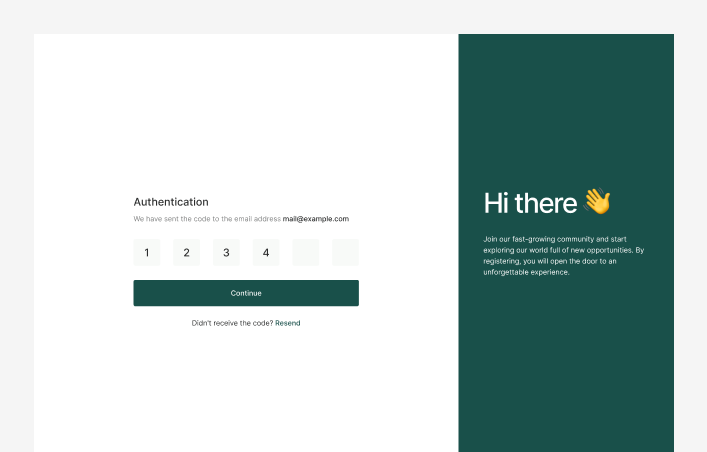Click the mail@example.com email address
Screen dimensions: 707x452
click(x=315, y=218)
